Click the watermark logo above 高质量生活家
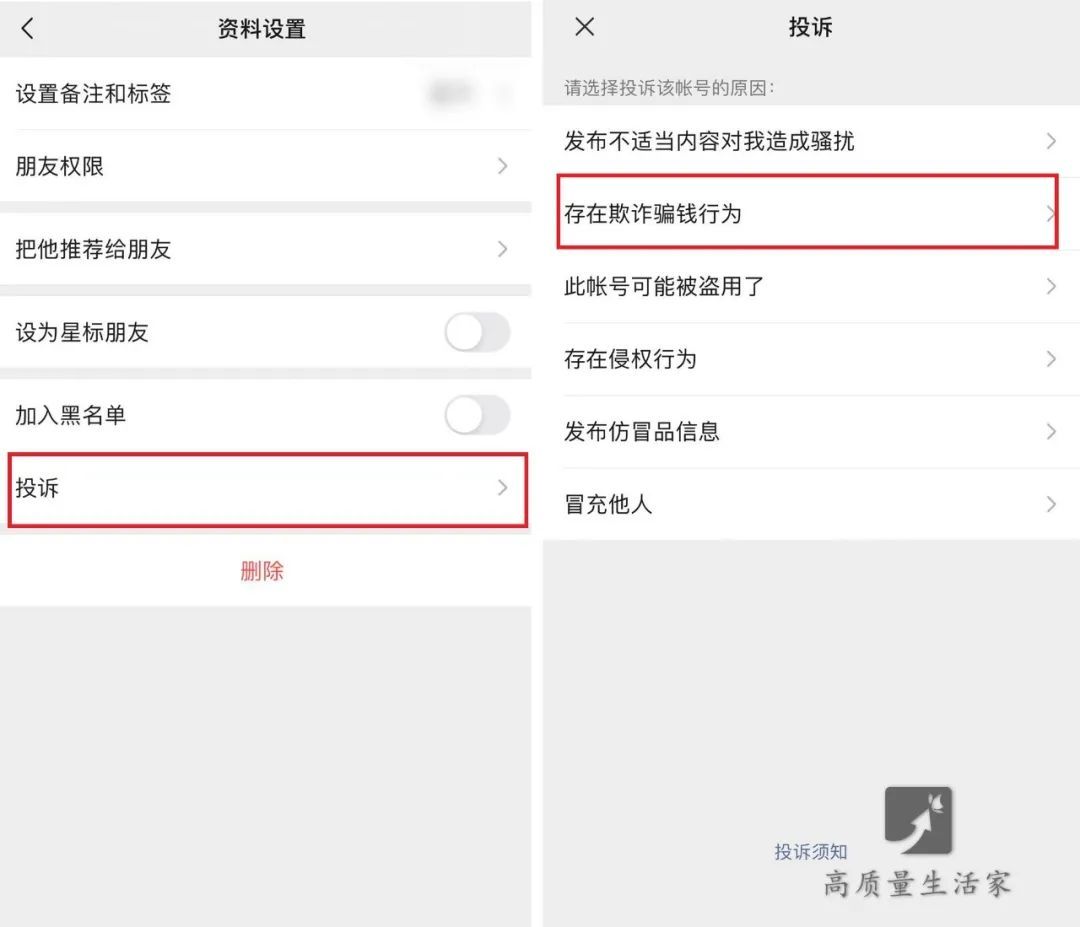The height and width of the screenshot is (927, 1080). click(919, 820)
